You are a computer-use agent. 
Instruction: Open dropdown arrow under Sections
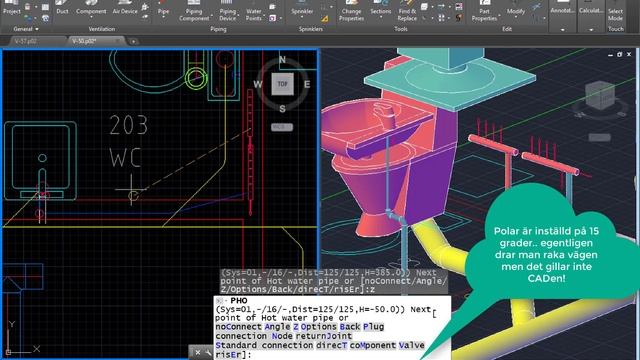point(380,18)
